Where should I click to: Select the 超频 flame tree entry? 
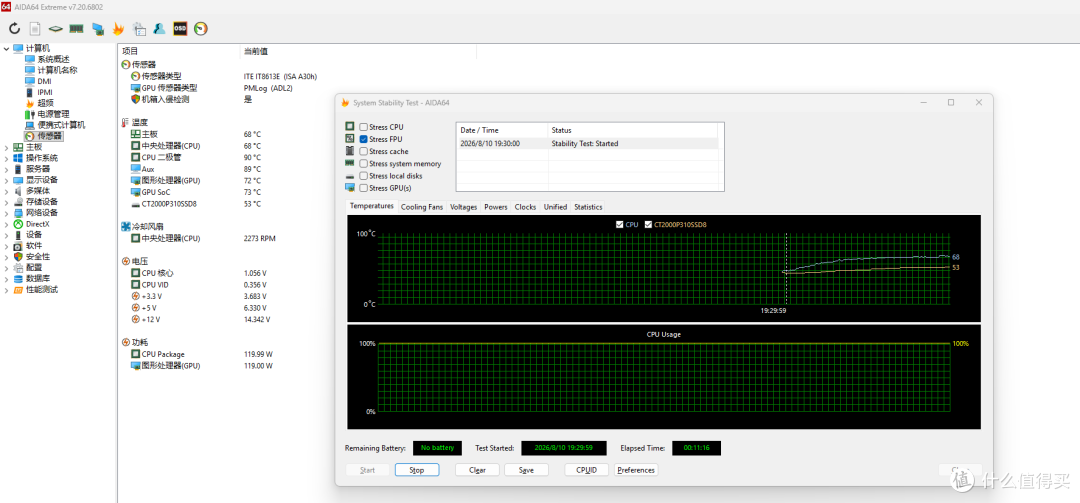click(x=45, y=103)
